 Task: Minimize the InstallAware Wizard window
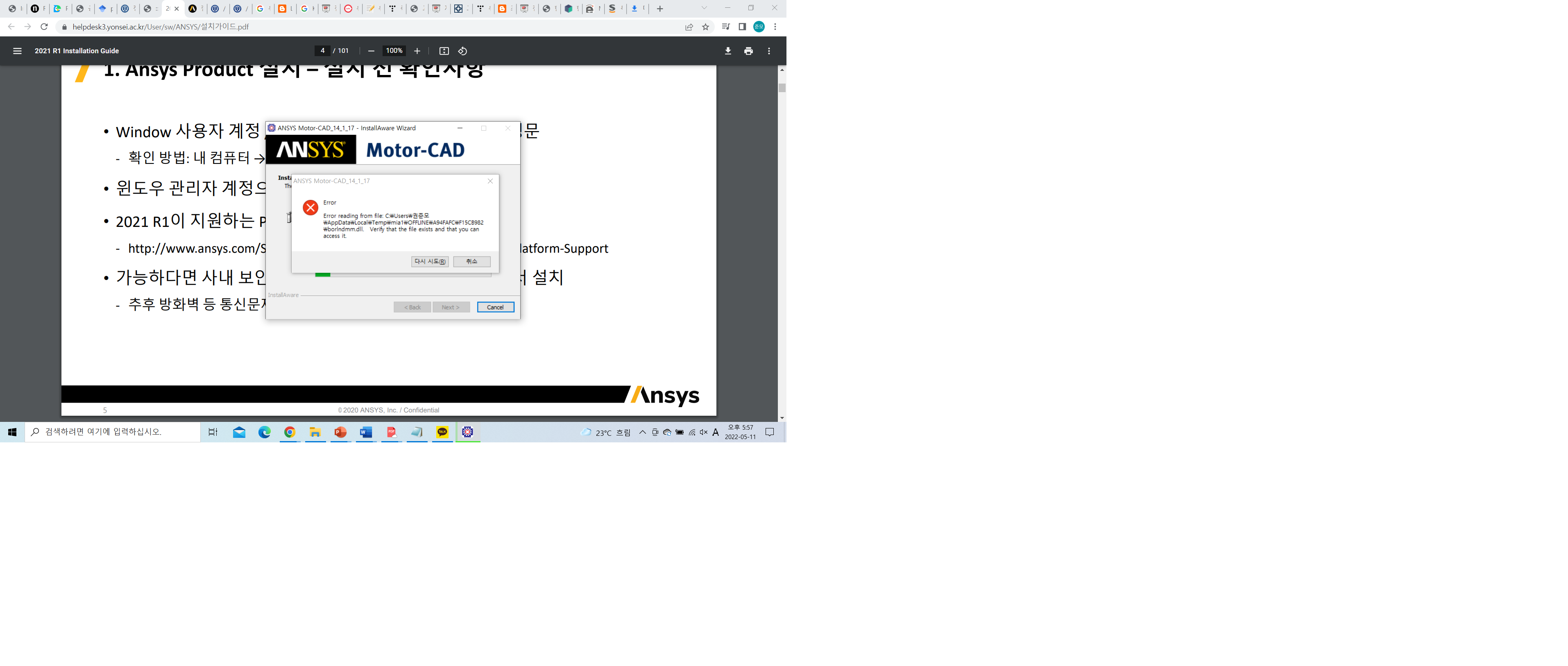(460, 128)
